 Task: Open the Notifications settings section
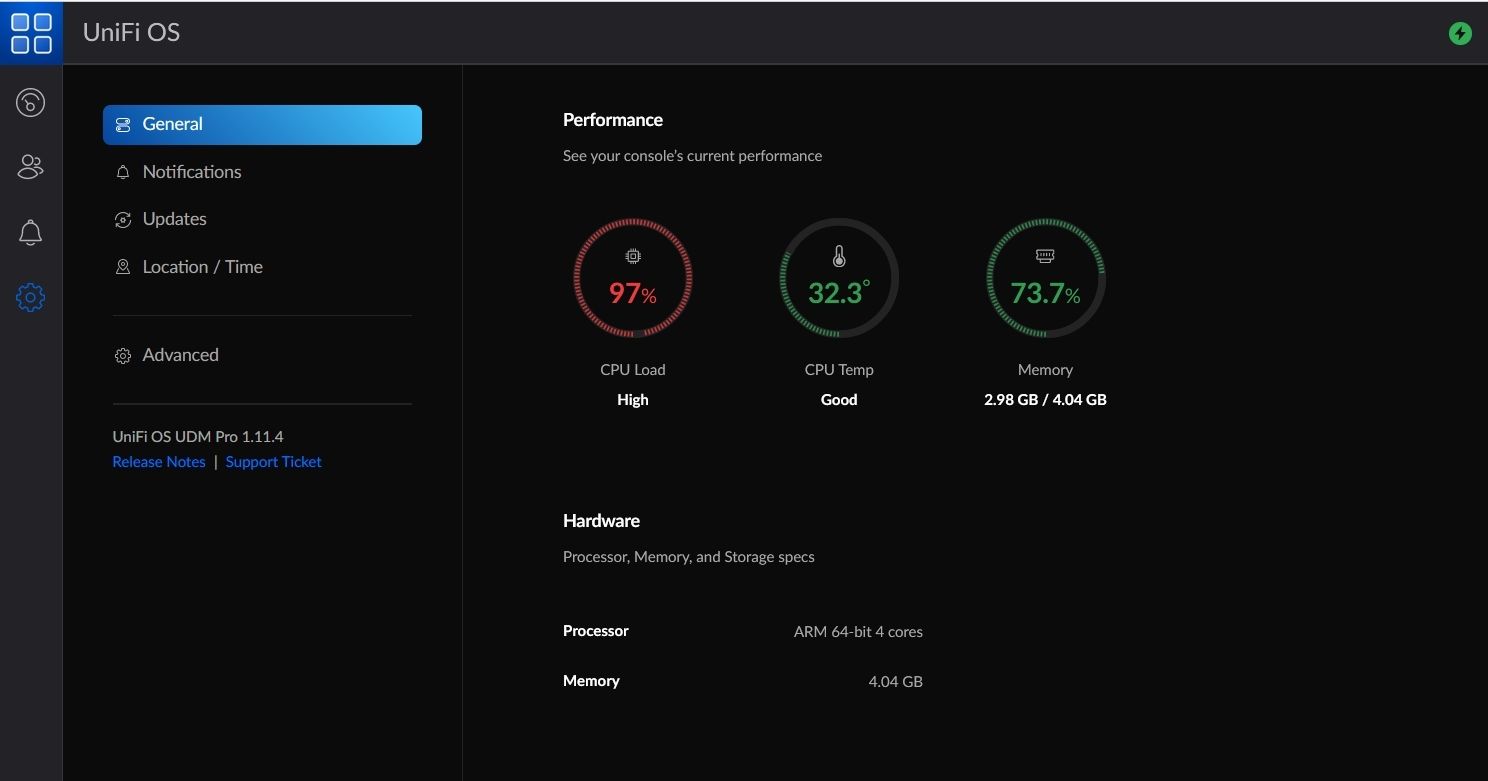point(192,172)
